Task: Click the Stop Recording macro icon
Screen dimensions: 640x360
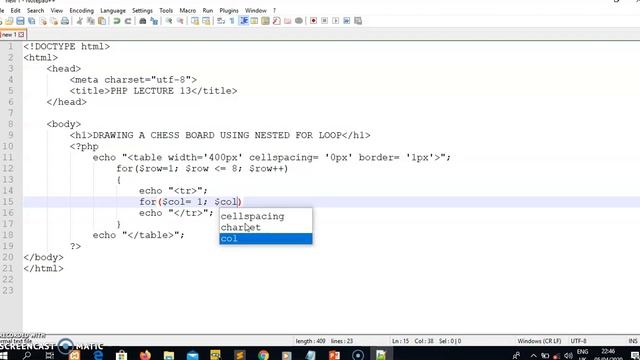Action: coord(324,21)
